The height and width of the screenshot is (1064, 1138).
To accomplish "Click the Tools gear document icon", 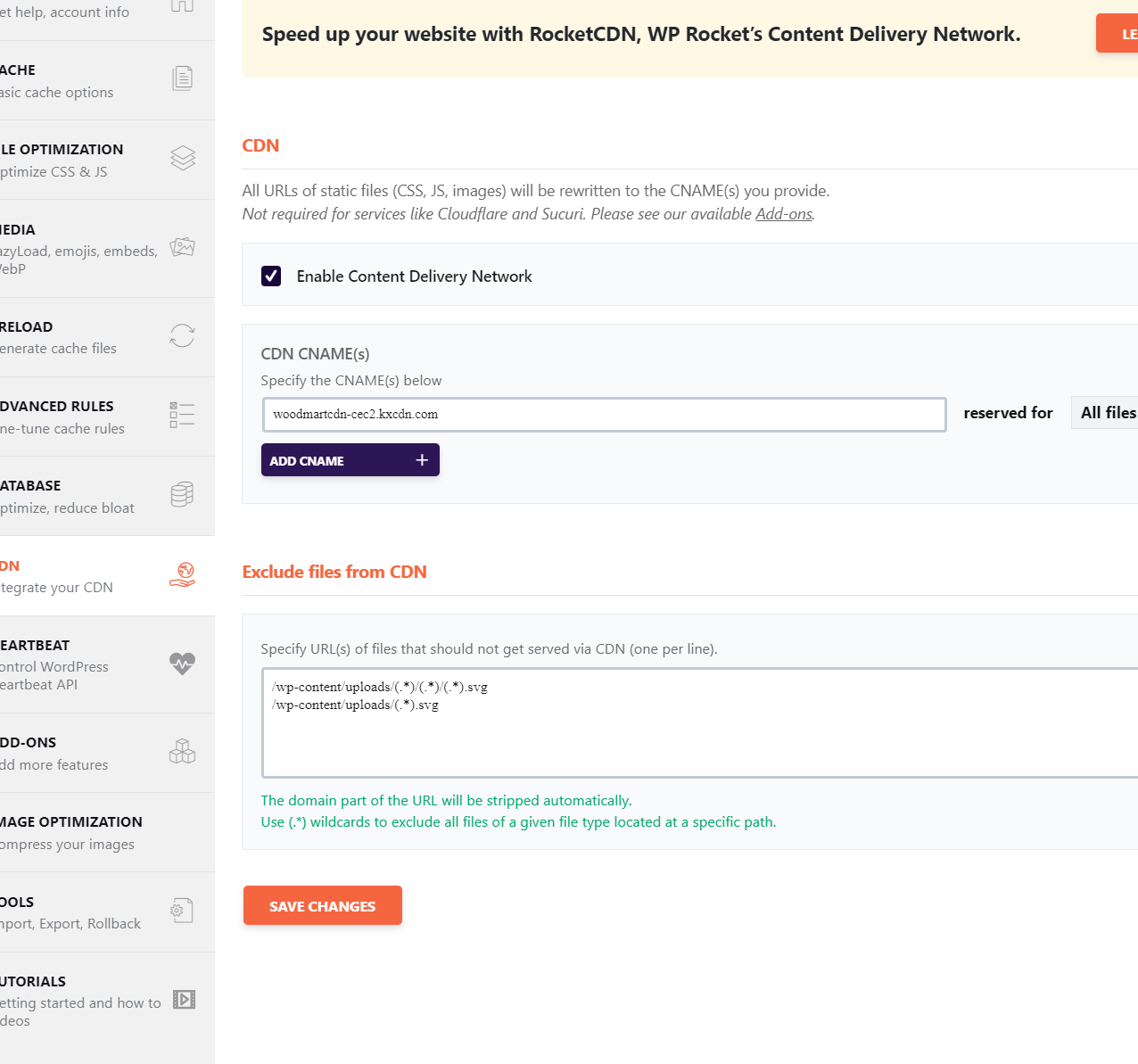I will point(182,911).
